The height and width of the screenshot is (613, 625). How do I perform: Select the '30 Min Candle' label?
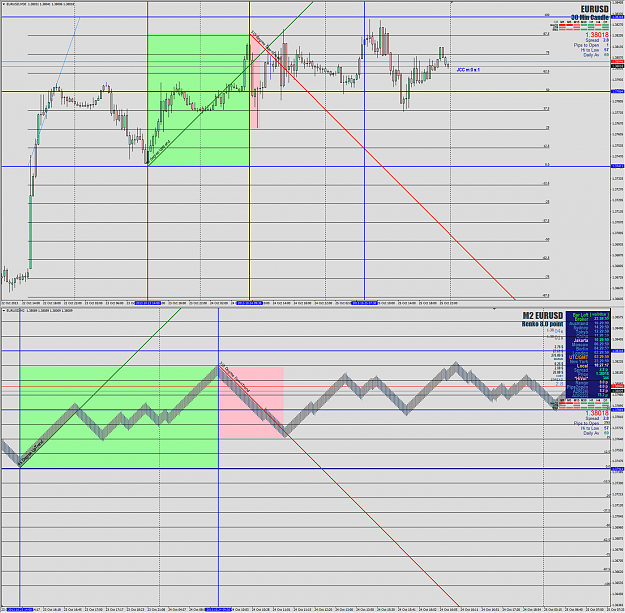[590, 18]
